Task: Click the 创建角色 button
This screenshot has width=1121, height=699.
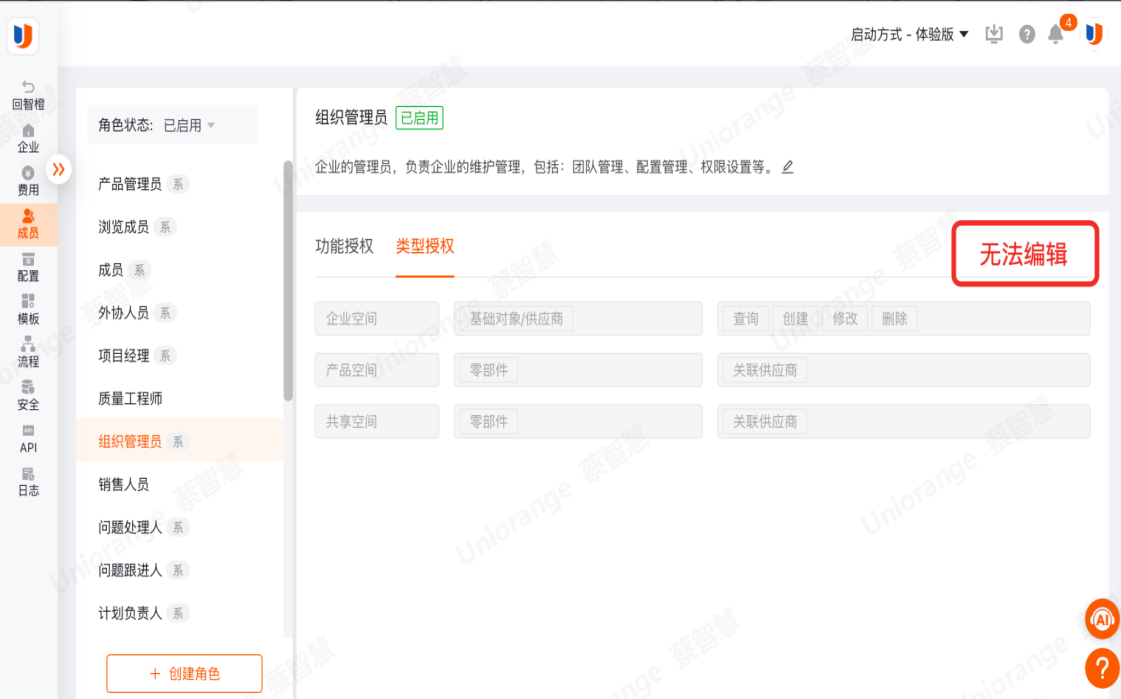Action: 184,673
